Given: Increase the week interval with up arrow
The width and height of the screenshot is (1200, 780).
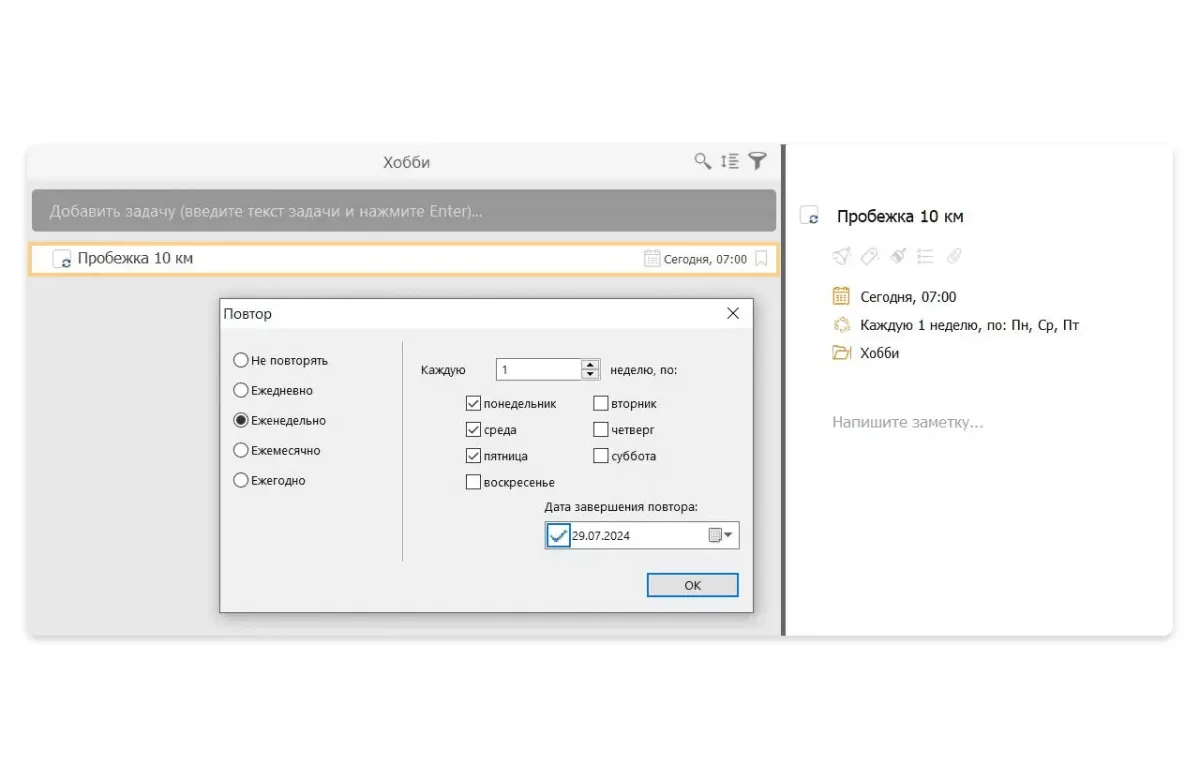Looking at the screenshot, I should [590, 365].
